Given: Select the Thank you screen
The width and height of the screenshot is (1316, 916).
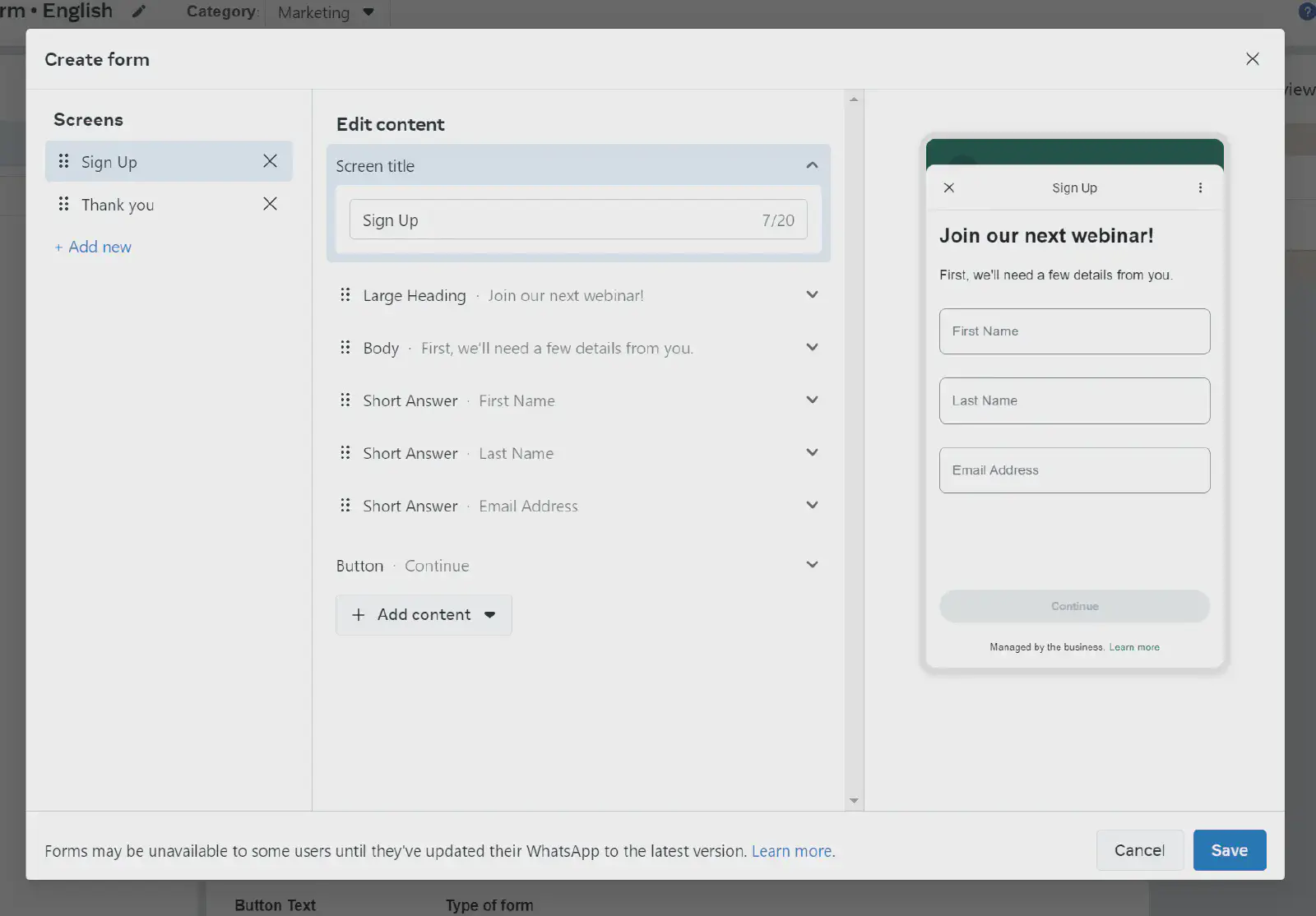Looking at the screenshot, I should coord(118,205).
